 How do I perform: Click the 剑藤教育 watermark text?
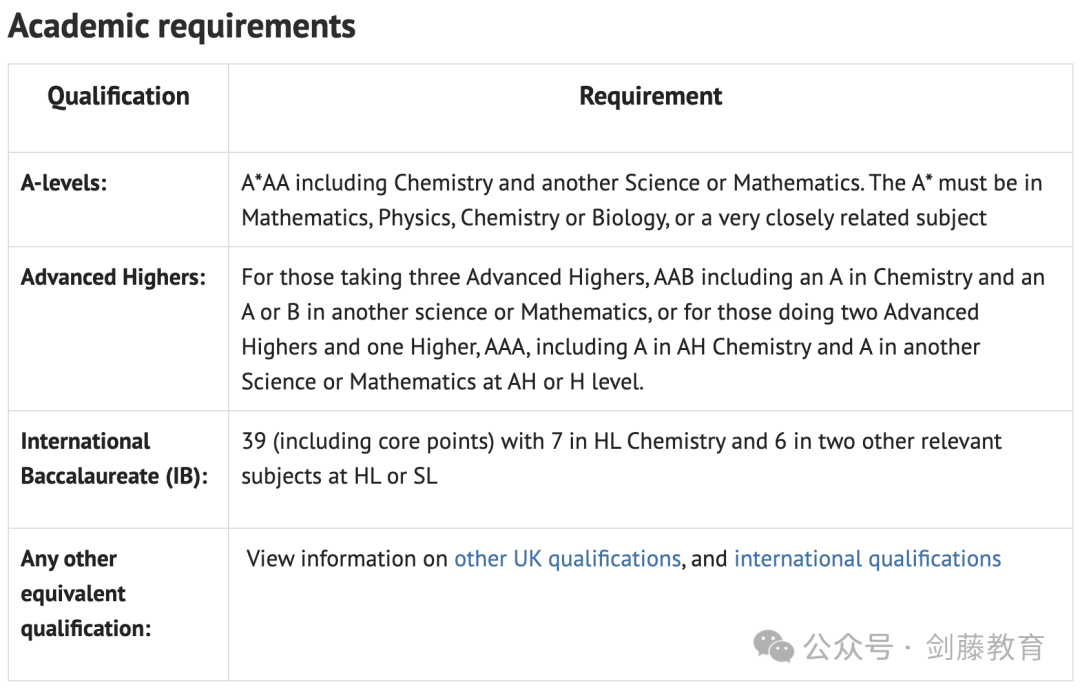click(986, 647)
